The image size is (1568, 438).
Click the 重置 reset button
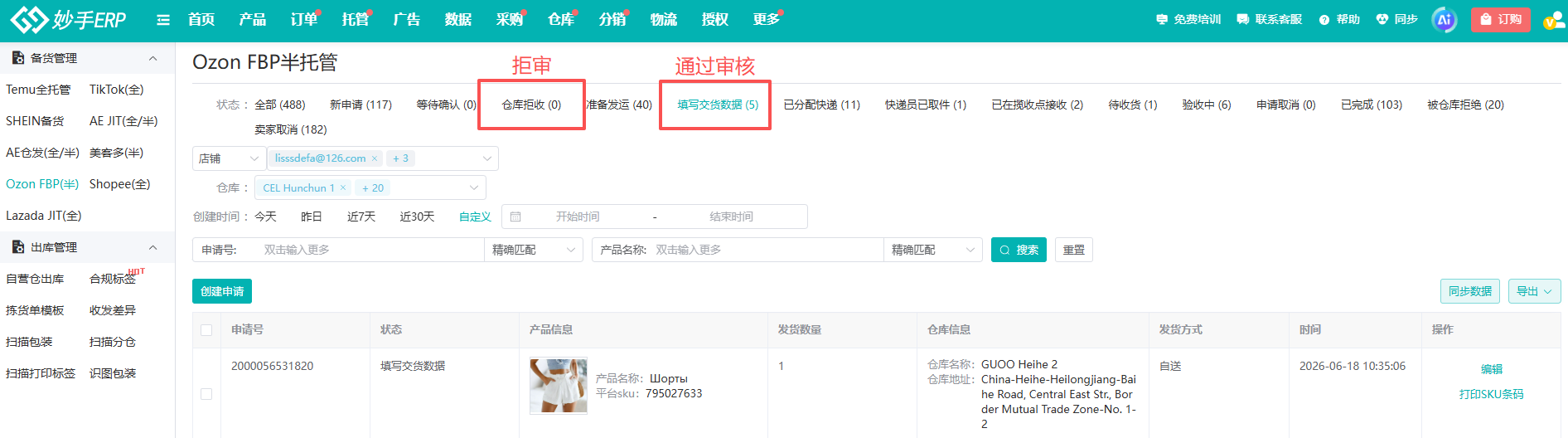pyautogui.click(x=1074, y=250)
